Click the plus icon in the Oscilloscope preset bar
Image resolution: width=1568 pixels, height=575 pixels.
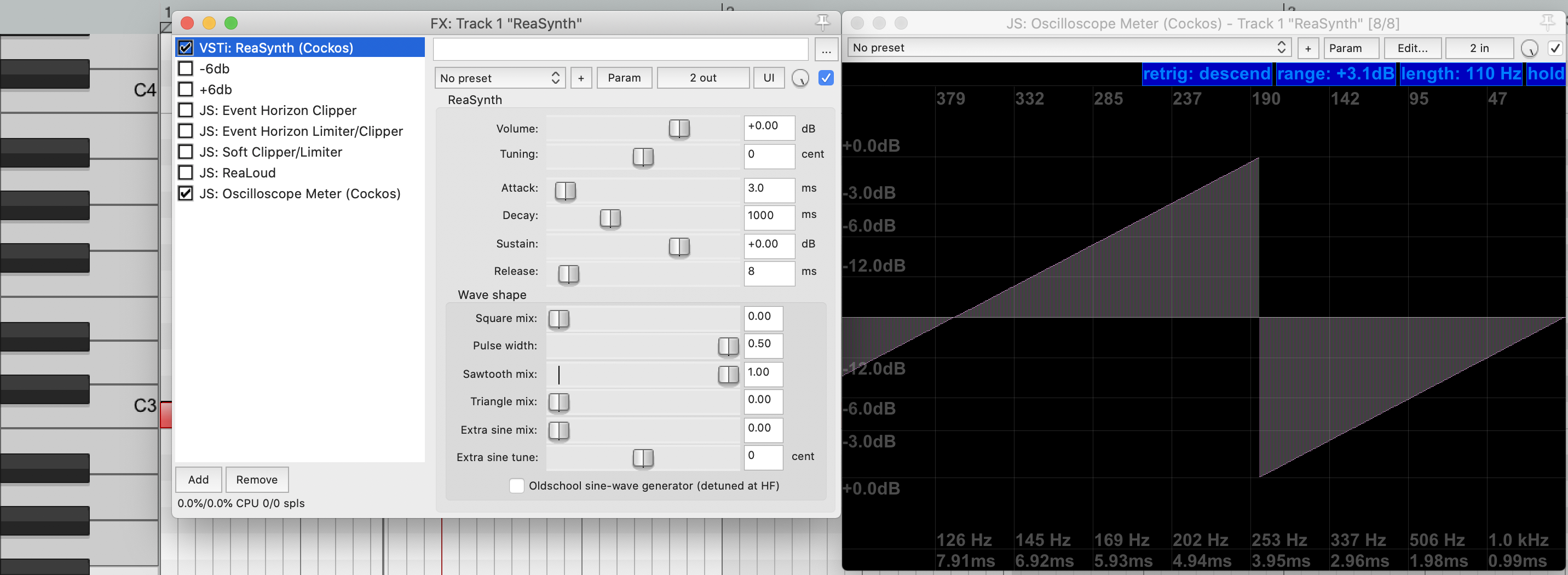coord(1307,48)
